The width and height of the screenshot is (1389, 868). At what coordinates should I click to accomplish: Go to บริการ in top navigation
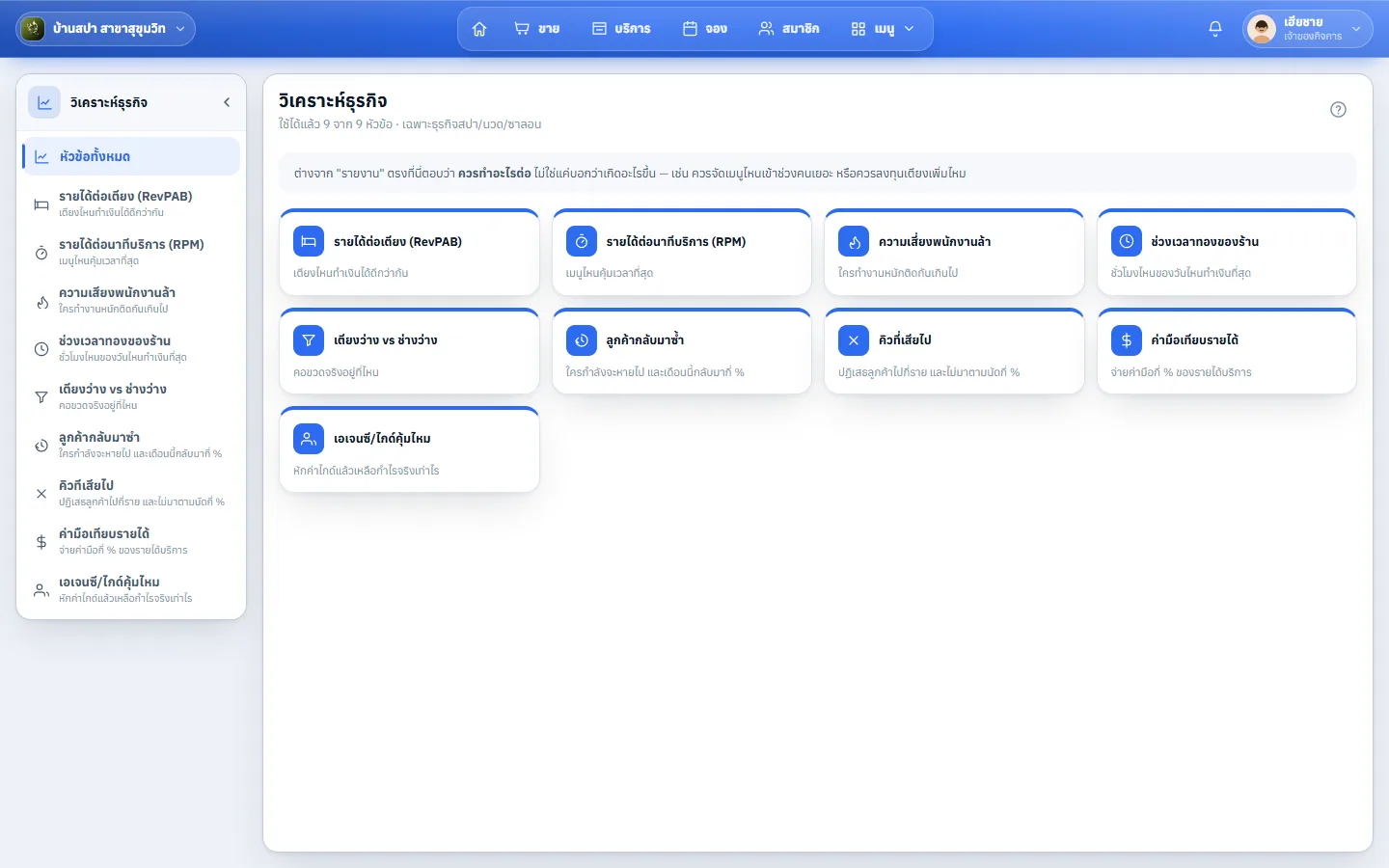(x=621, y=29)
